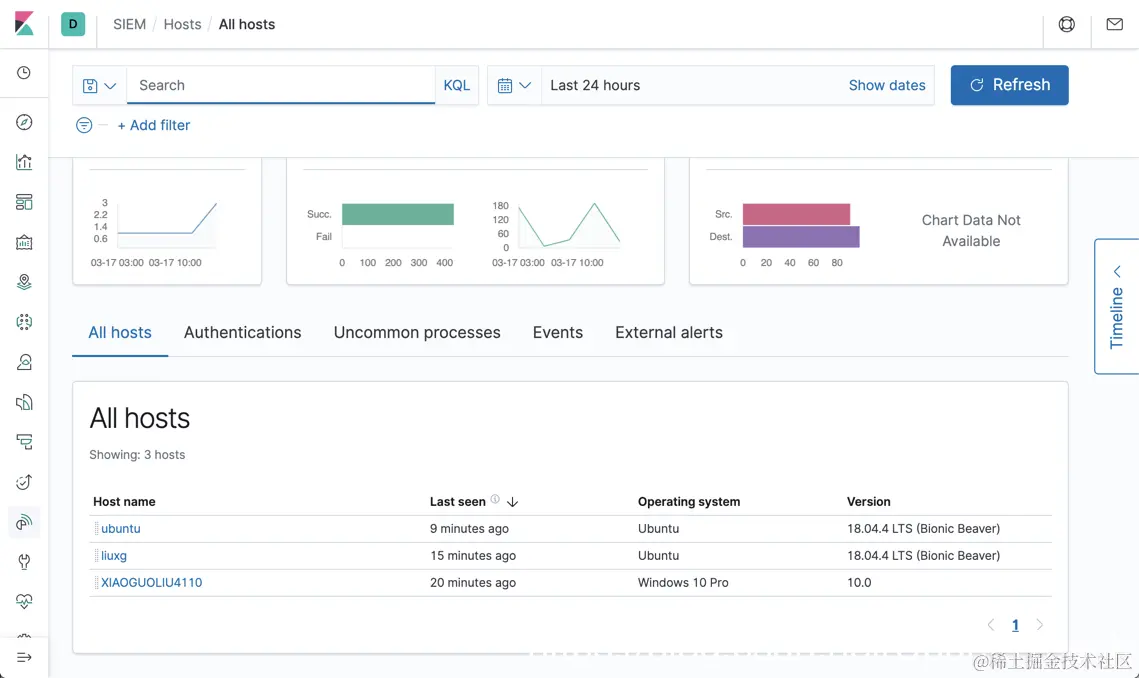Image resolution: width=1139 pixels, height=678 pixels.
Task: Go to previous page arrow
Action: (991, 624)
